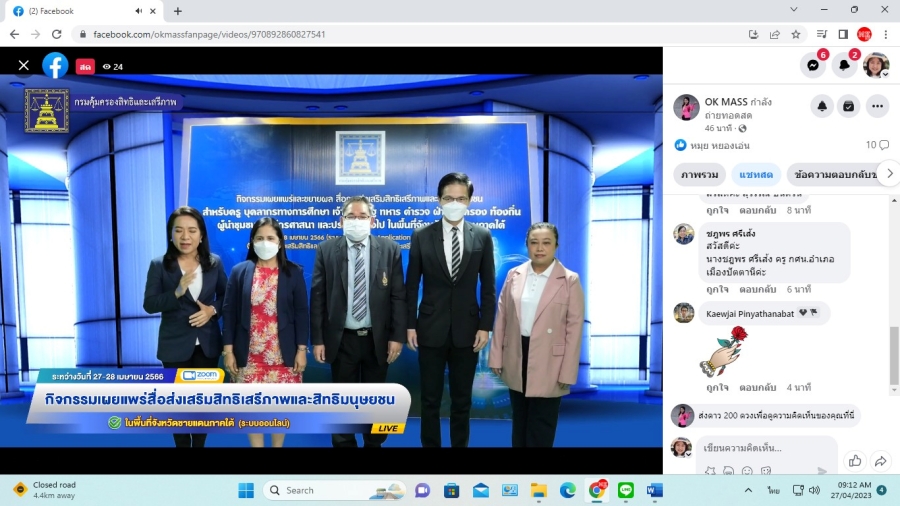Open the three-dot post options menu
This screenshot has height=506, width=900.
pyautogui.click(x=877, y=106)
